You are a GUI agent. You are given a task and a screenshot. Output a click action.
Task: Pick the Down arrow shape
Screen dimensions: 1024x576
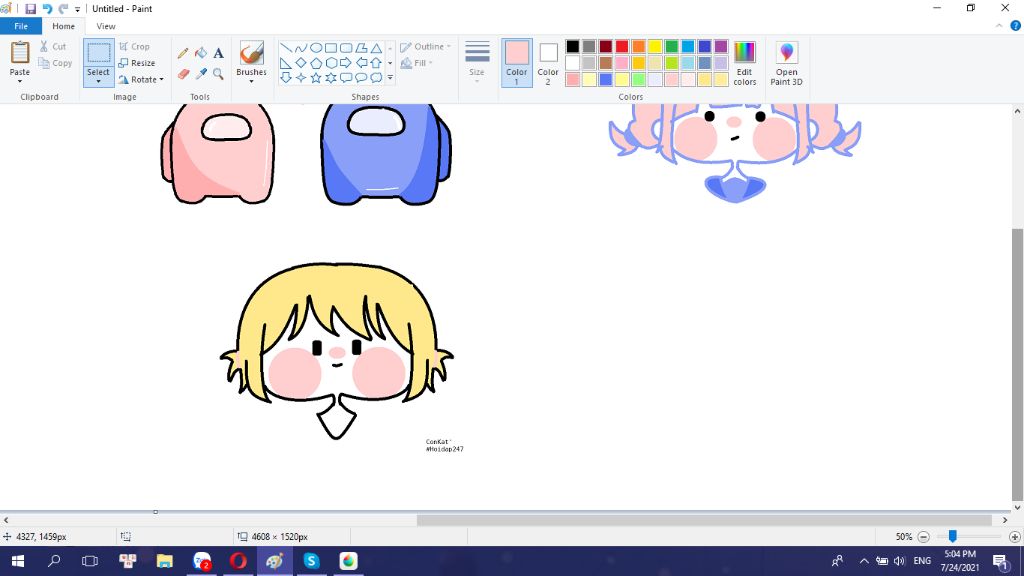pos(286,78)
